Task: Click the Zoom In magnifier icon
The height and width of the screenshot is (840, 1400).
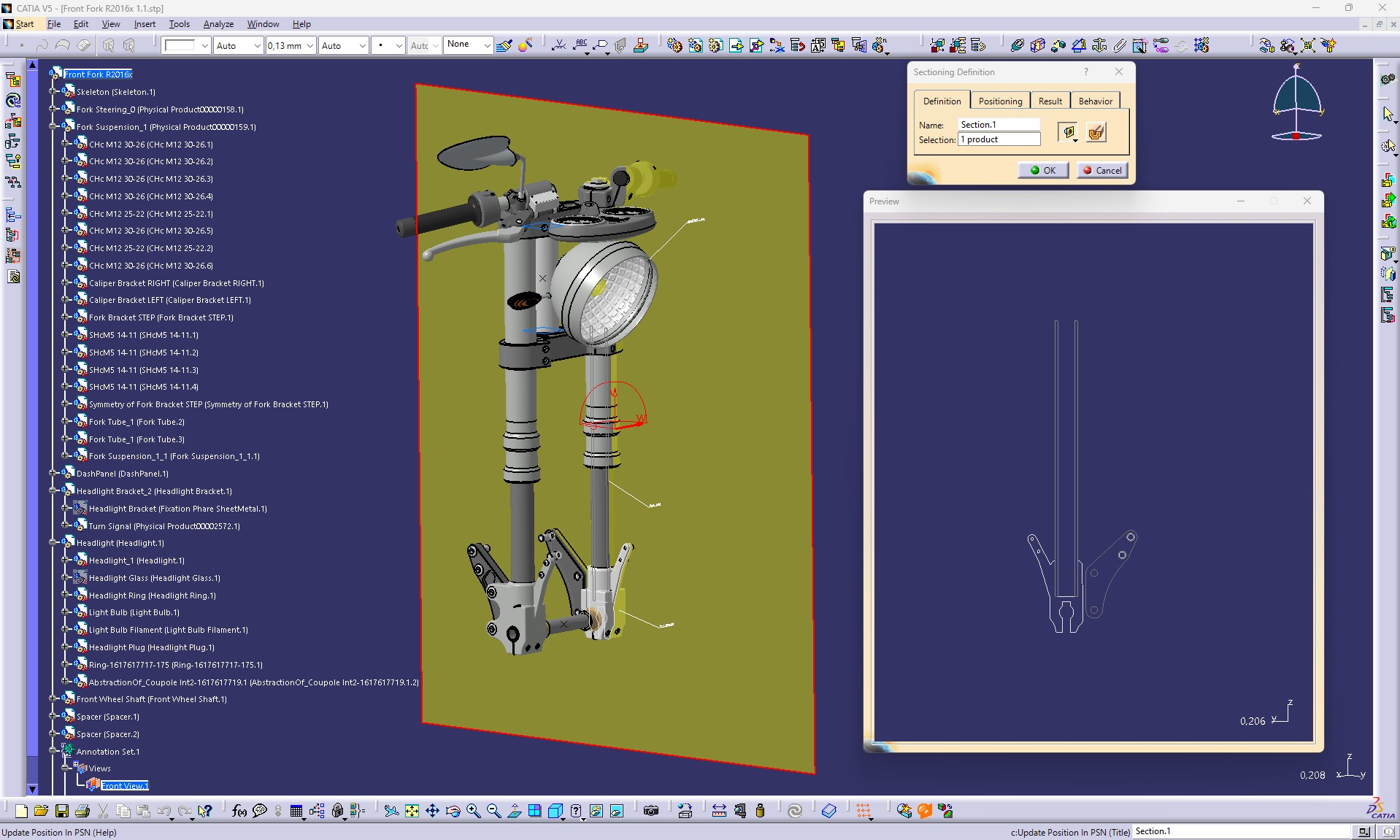Action: pyautogui.click(x=473, y=811)
